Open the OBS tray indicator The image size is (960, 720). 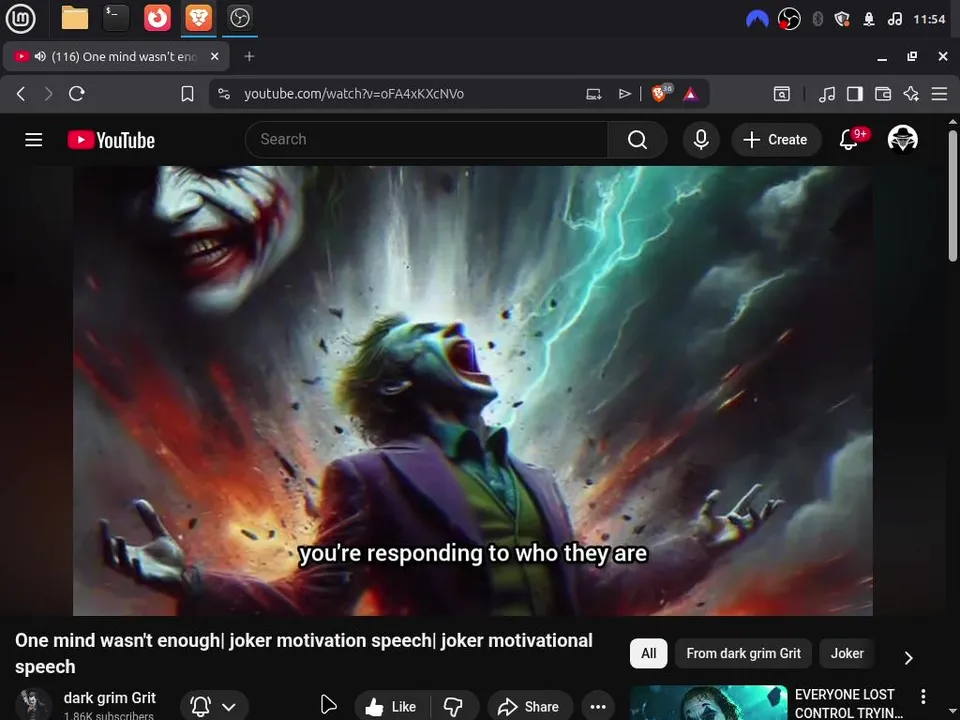(x=789, y=20)
